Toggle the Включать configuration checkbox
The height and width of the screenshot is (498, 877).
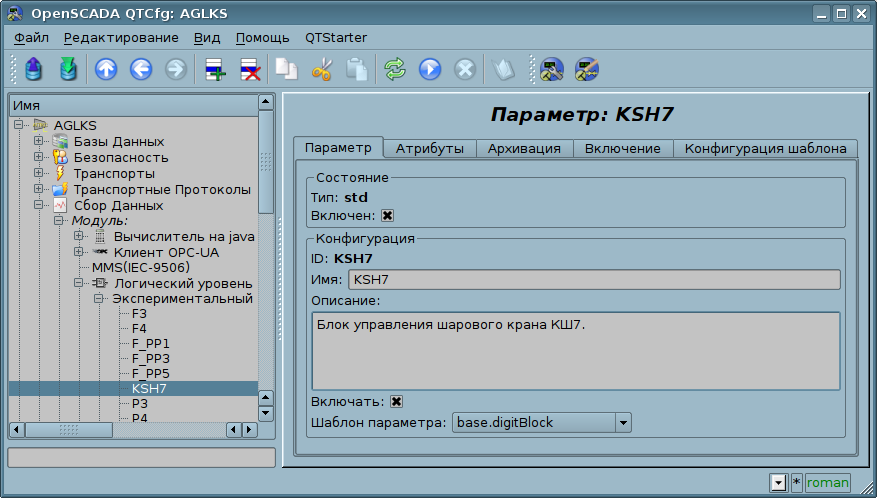(396, 401)
